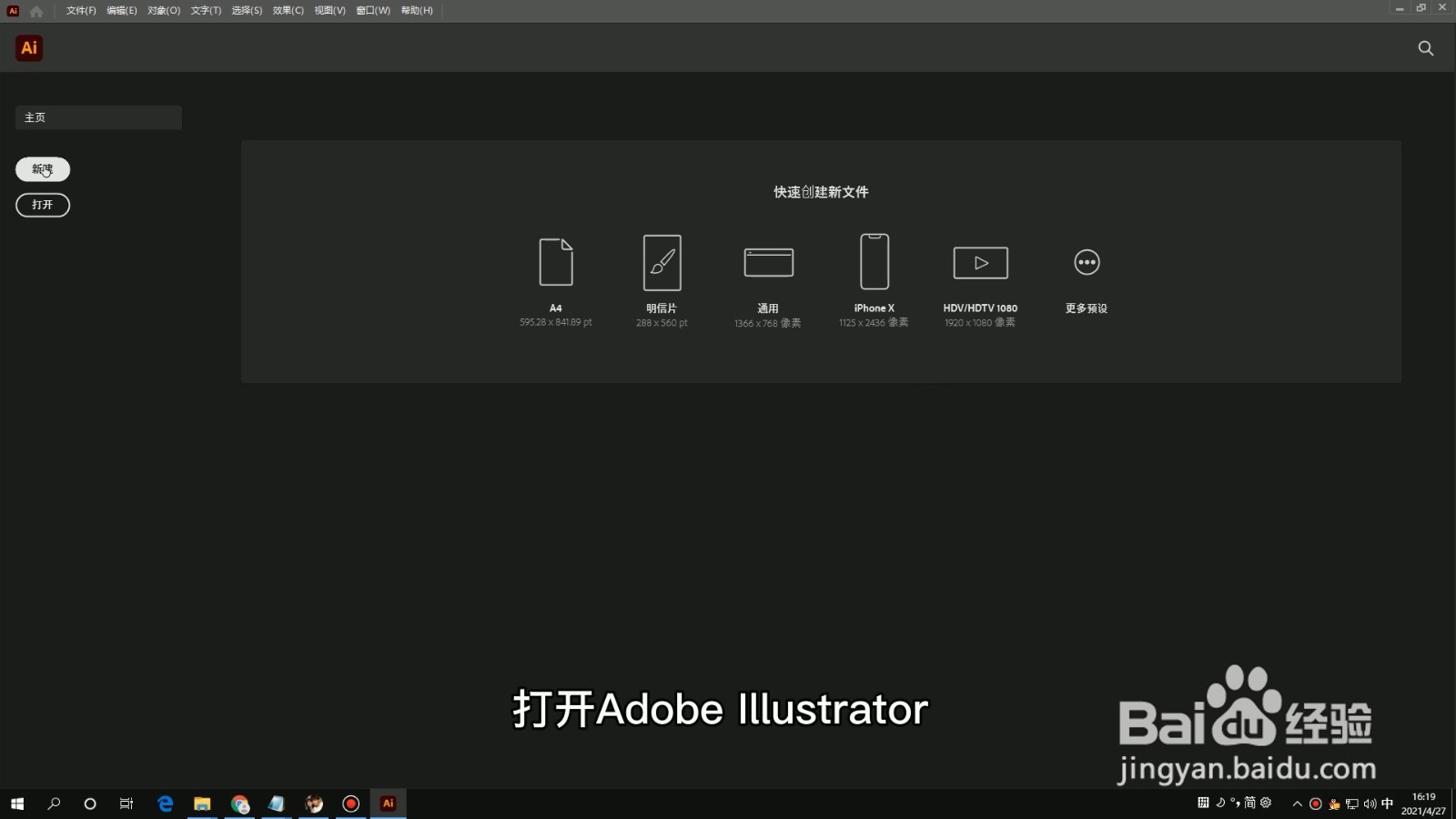Viewport: 1456px width, 819px height.
Task: Launch Microsoft Edge from taskbar
Action: [165, 804]
